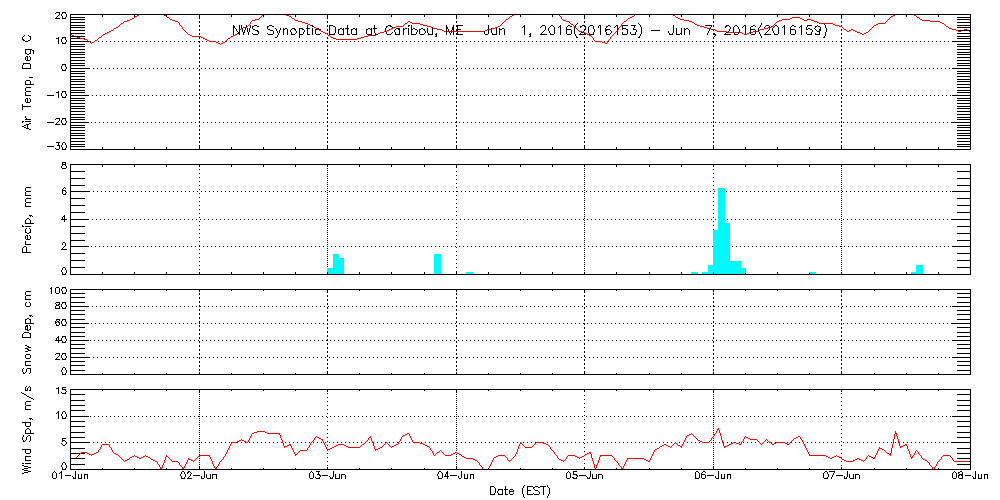This screenshot has width=1000, height=500.
Task: Click the Date (EST) axis title
Action: pyautogui.click(x=519, y=491)
